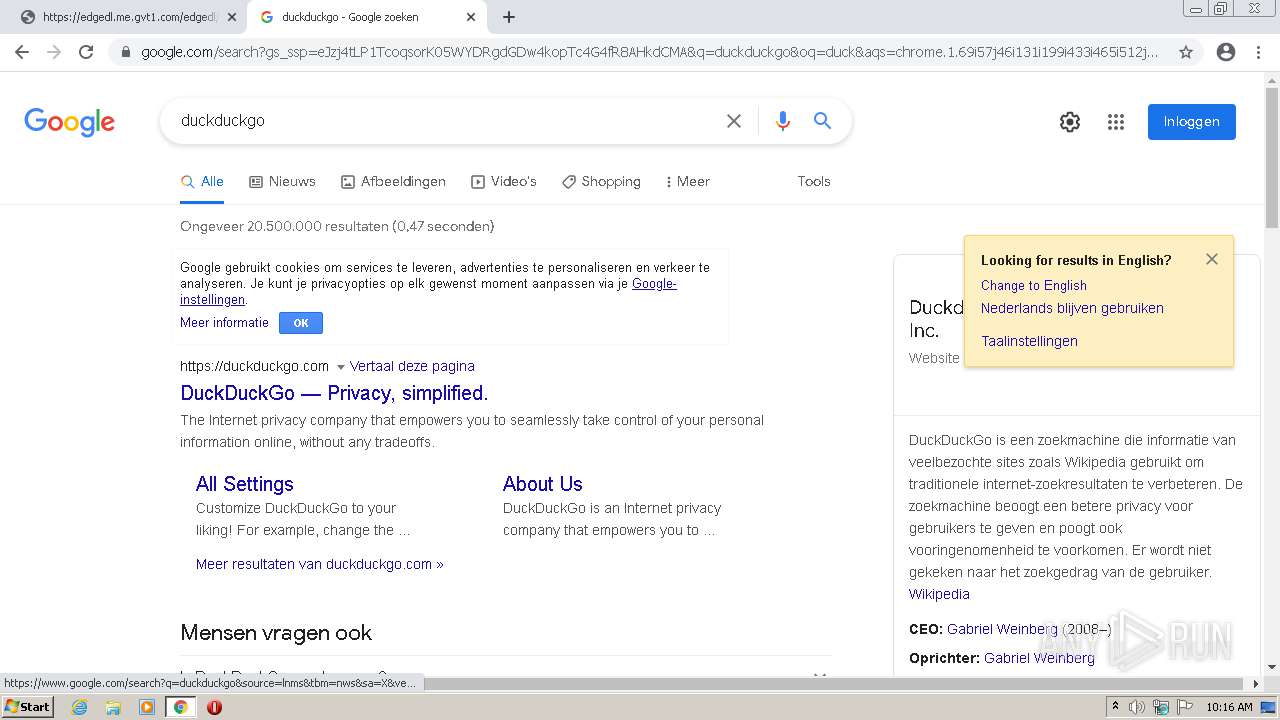Start voice search with microphone

[783, 121]
